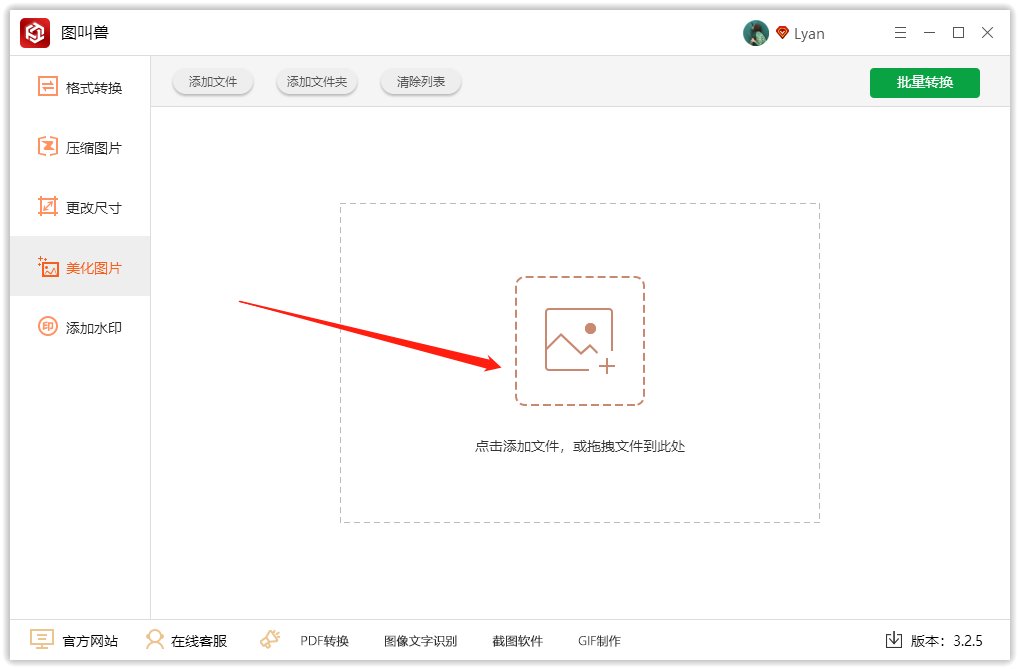Click the VIP diamond badge icon

(x=782, y=33)
